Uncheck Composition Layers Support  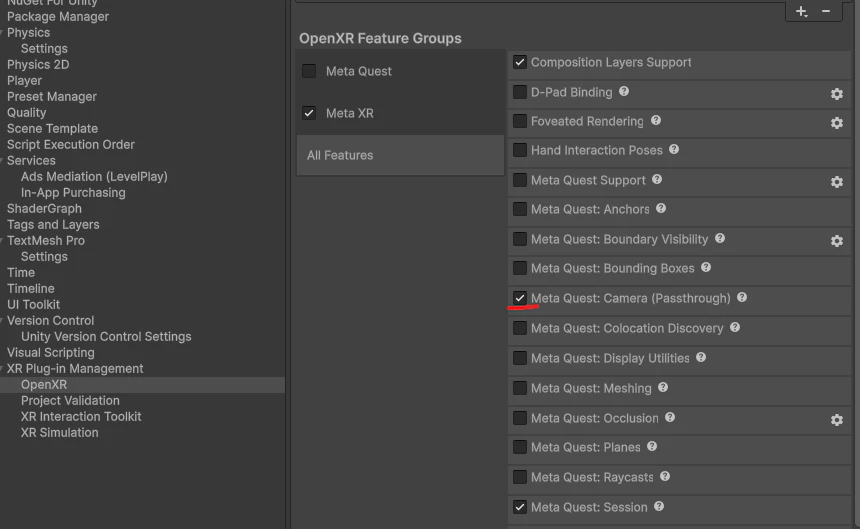click(520, 62)
